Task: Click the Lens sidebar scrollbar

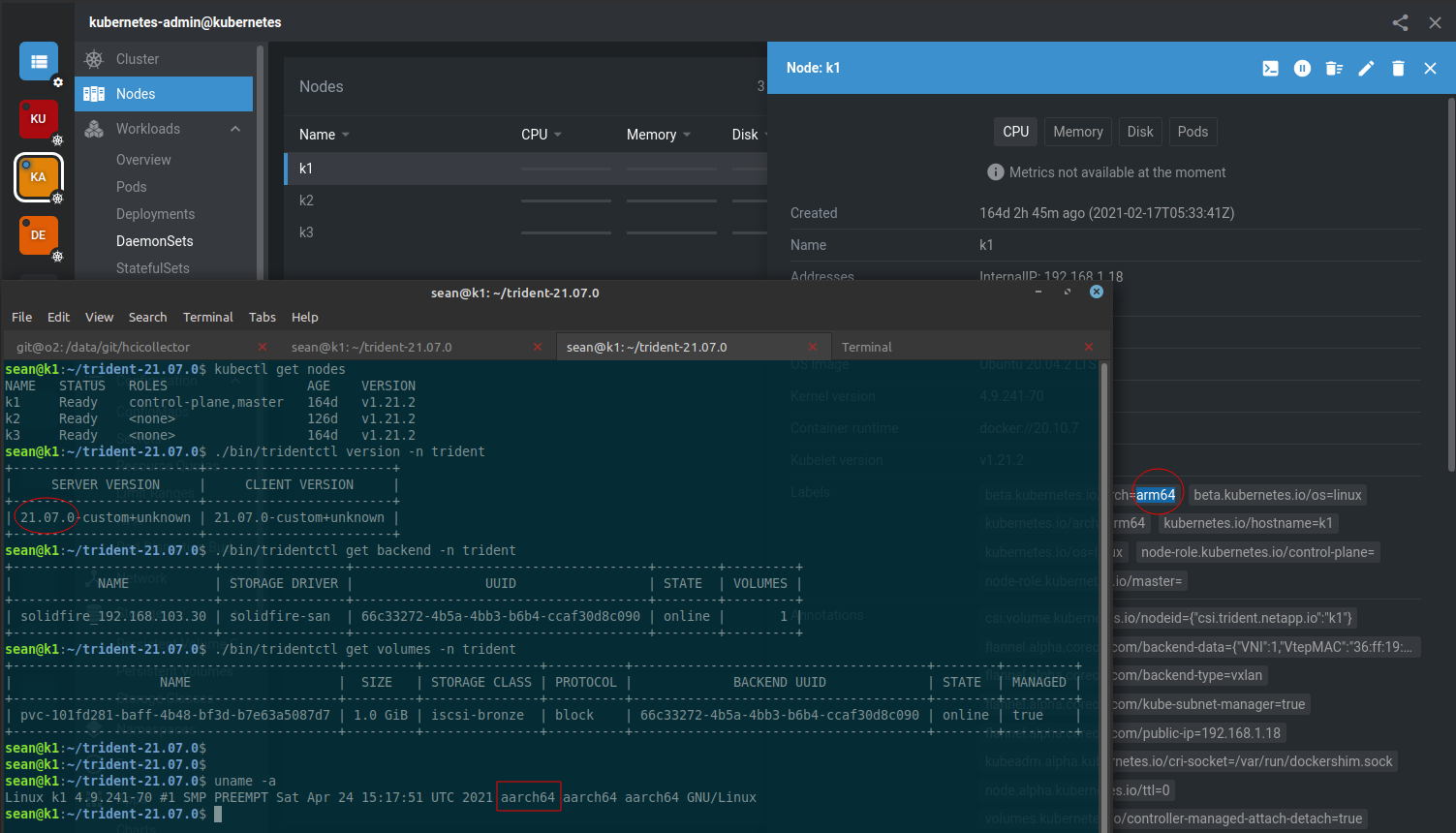Action: click(260, 161)
